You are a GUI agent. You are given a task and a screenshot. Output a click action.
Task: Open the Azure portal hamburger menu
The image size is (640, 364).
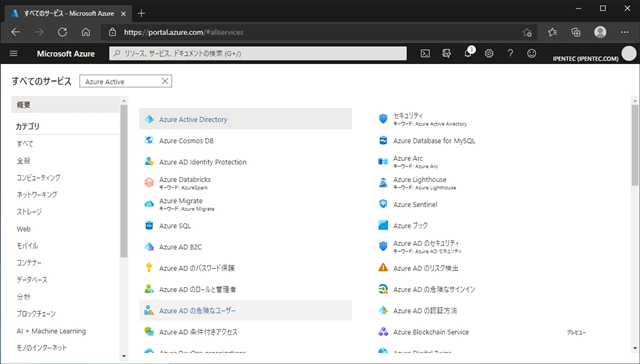(13, 53)
